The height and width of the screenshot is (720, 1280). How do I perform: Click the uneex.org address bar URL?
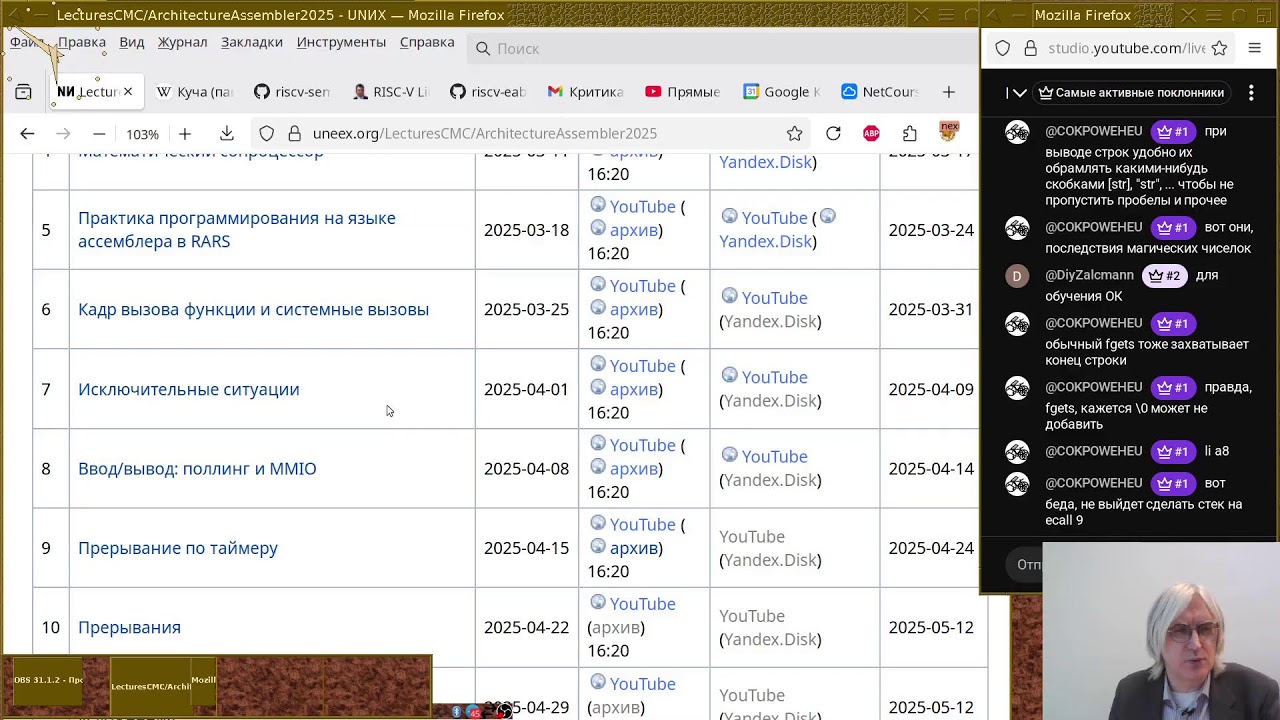coord(484,134)
